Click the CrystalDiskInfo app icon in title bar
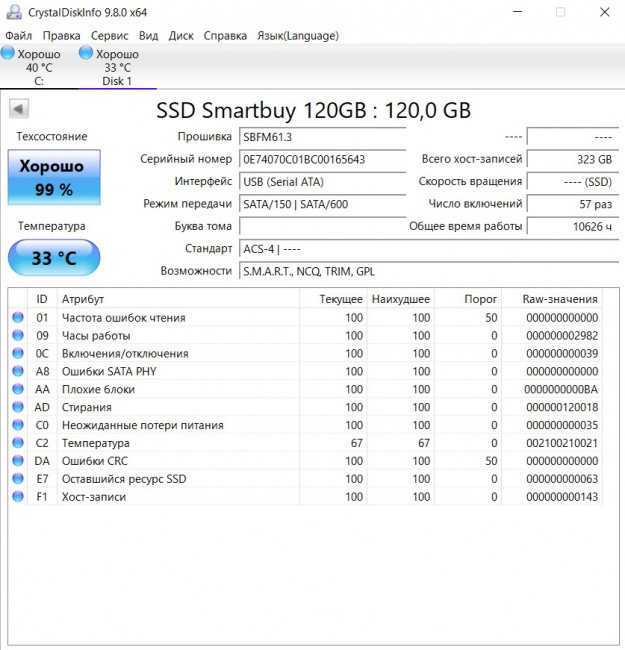The width and height of the screenshot is (625, 650). tap(14, 12)
